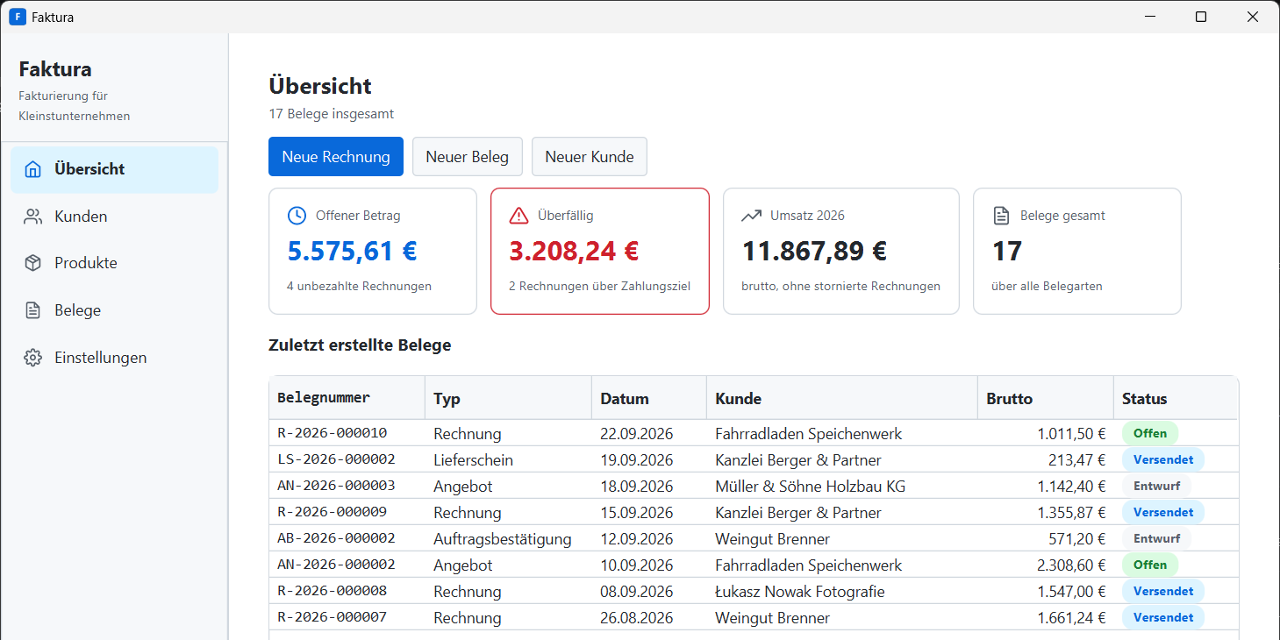The image size is (1280, 640).
Task: Click the Versendet badge for LS-2026-000002
Action: (x=1163, y=460)
